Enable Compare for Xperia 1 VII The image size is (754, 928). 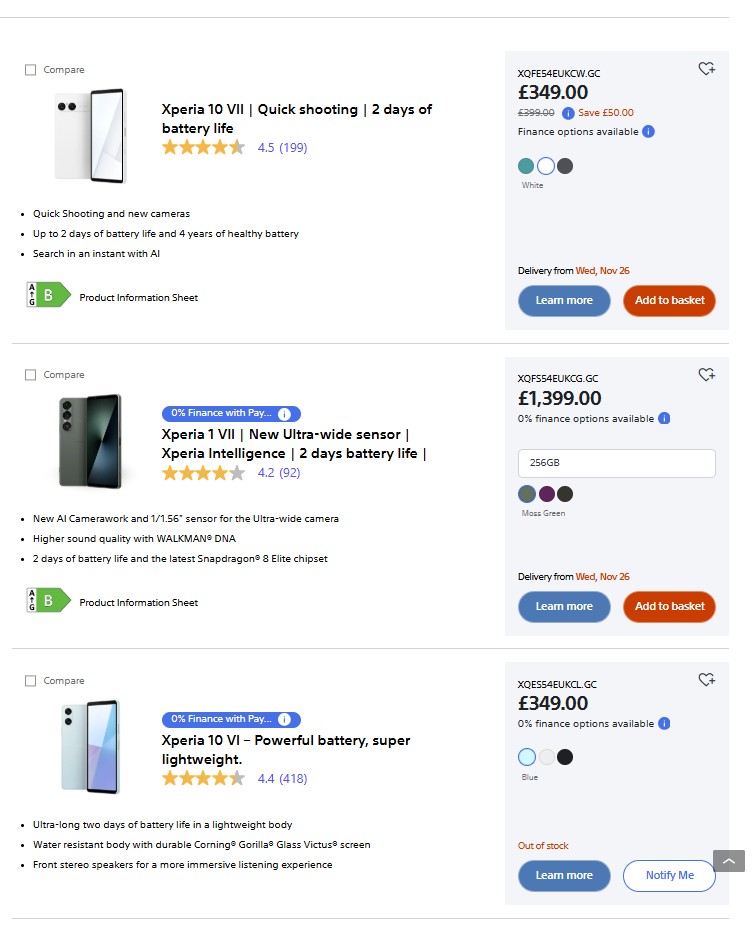tap(30, 375)
